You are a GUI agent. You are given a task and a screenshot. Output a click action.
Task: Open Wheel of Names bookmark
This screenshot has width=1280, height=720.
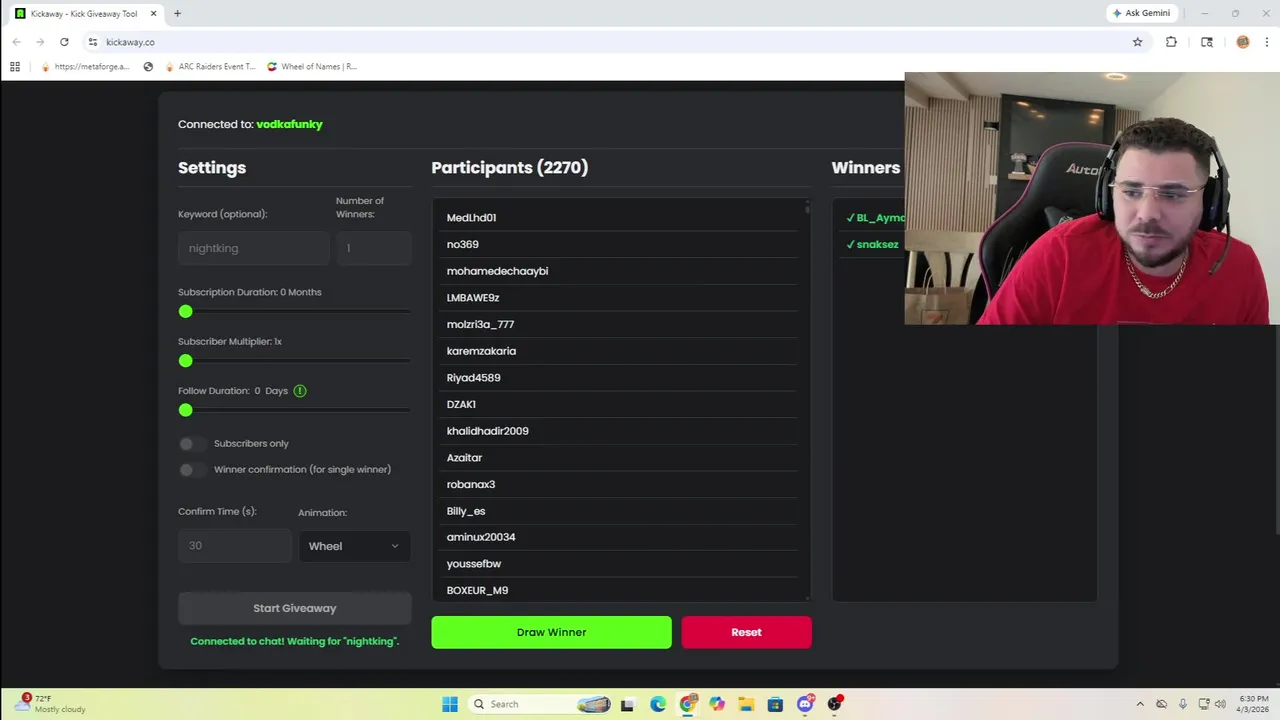(x=312, y=67)
